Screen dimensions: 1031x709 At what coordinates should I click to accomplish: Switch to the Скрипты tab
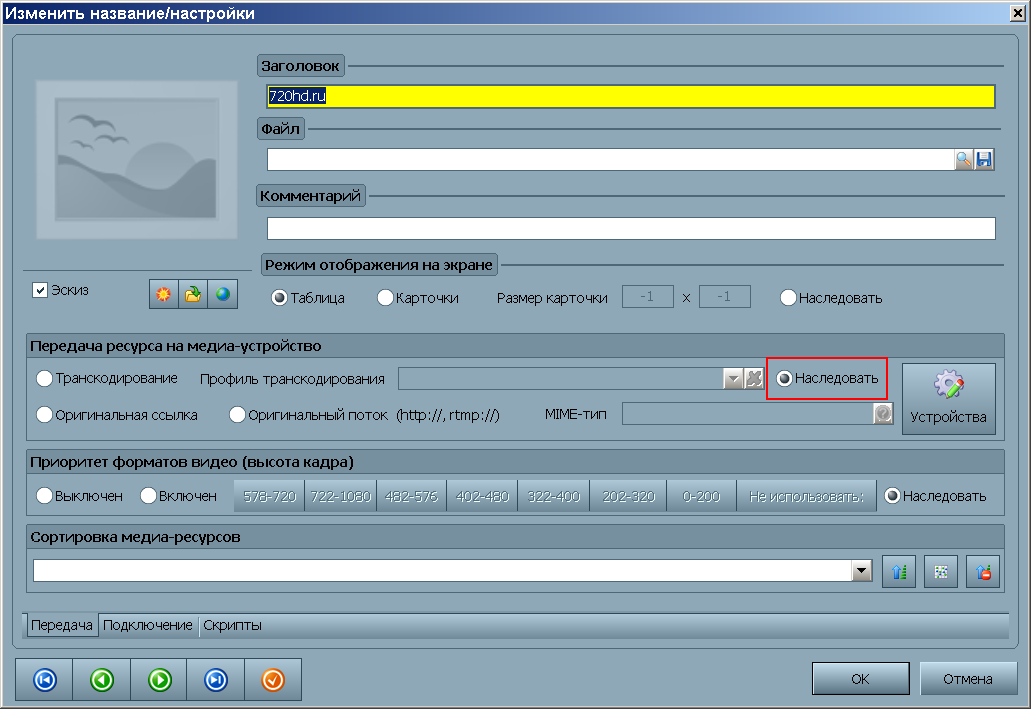232,625
